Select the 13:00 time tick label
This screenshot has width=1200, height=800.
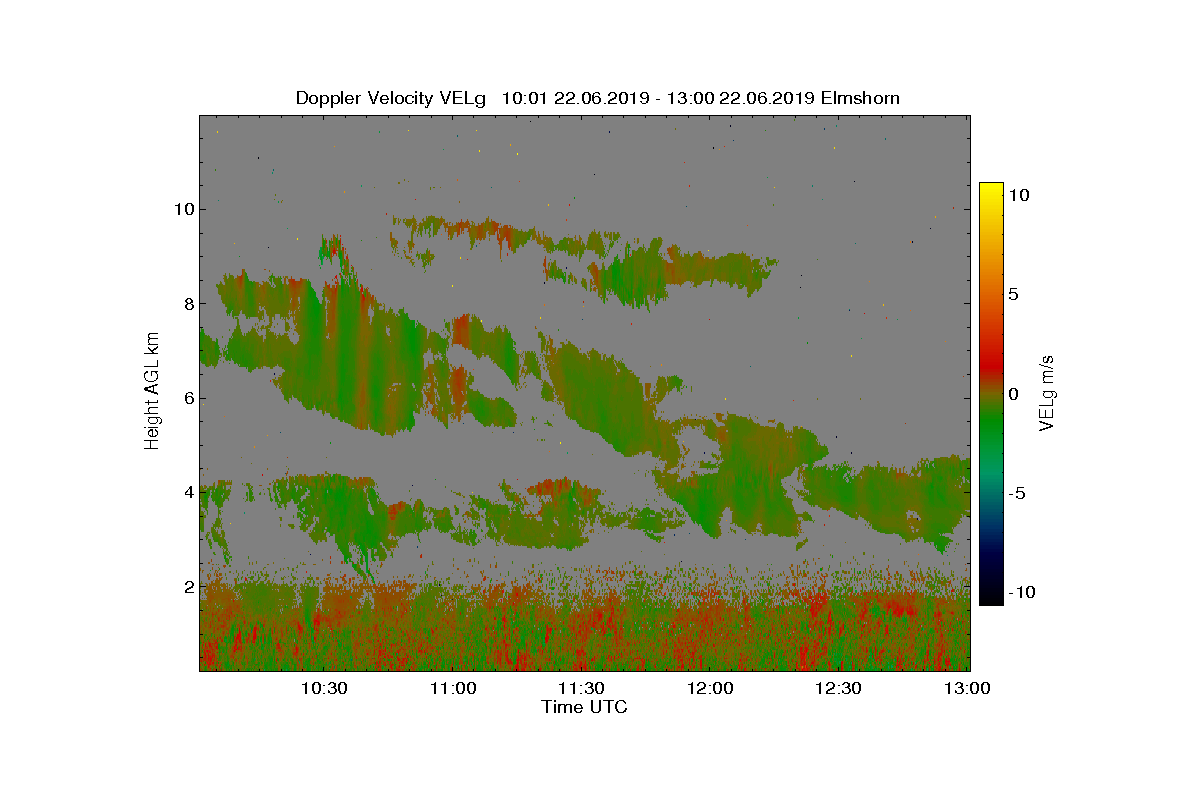(966, 688)
